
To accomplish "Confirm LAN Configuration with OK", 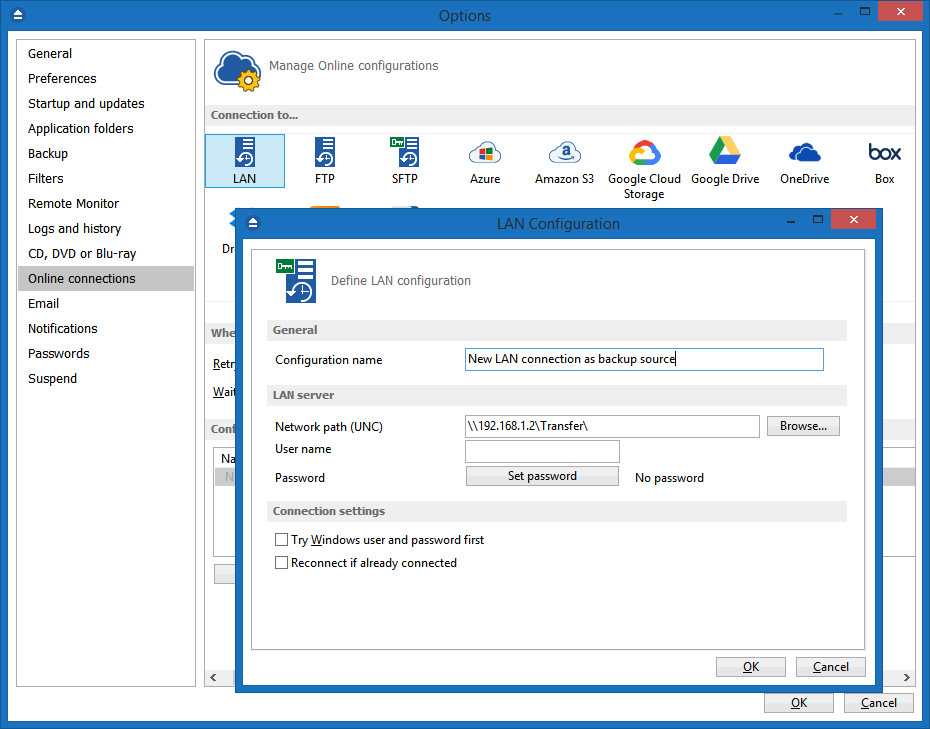I will [750, 667].
